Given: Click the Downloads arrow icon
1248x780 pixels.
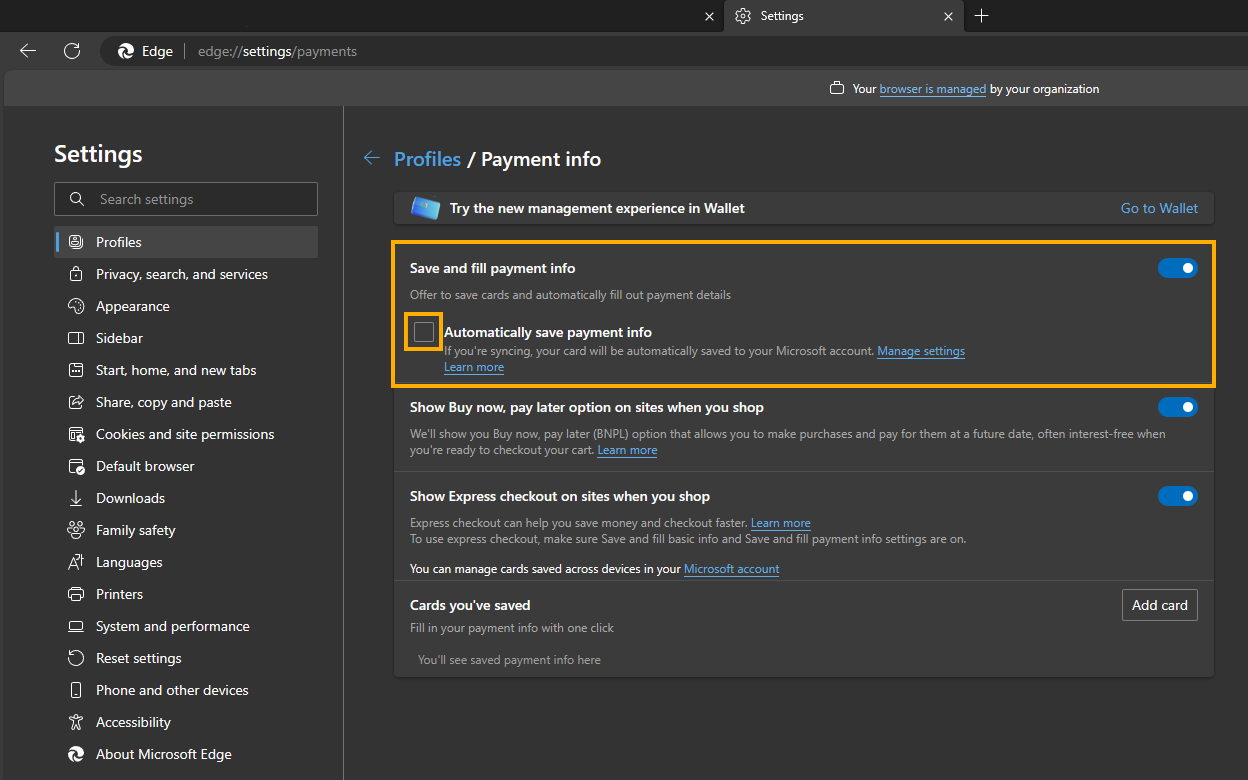Looking at the screenshot, I should 76,498.
